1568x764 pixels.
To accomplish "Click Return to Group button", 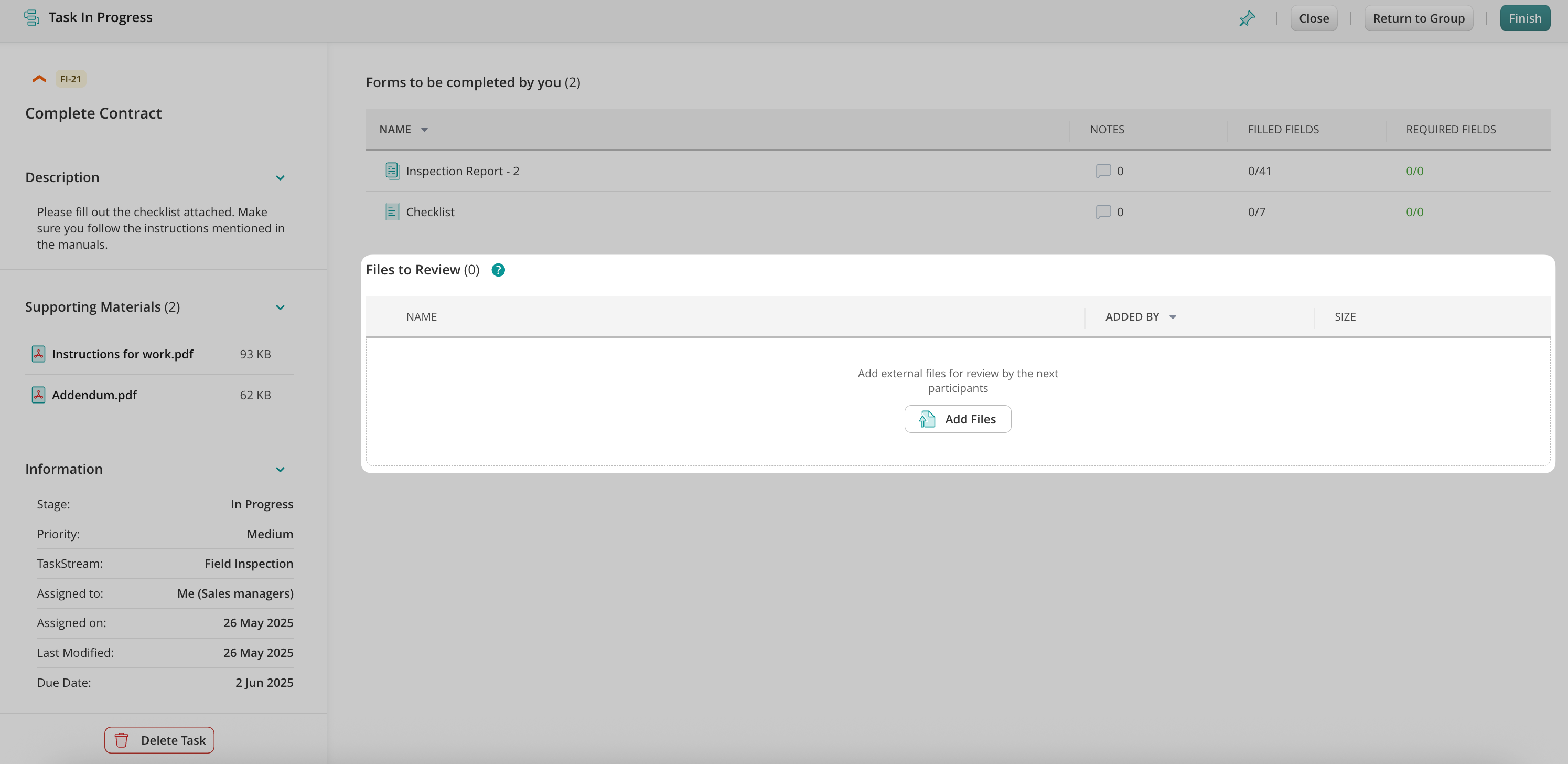I will click(1418, 18).
